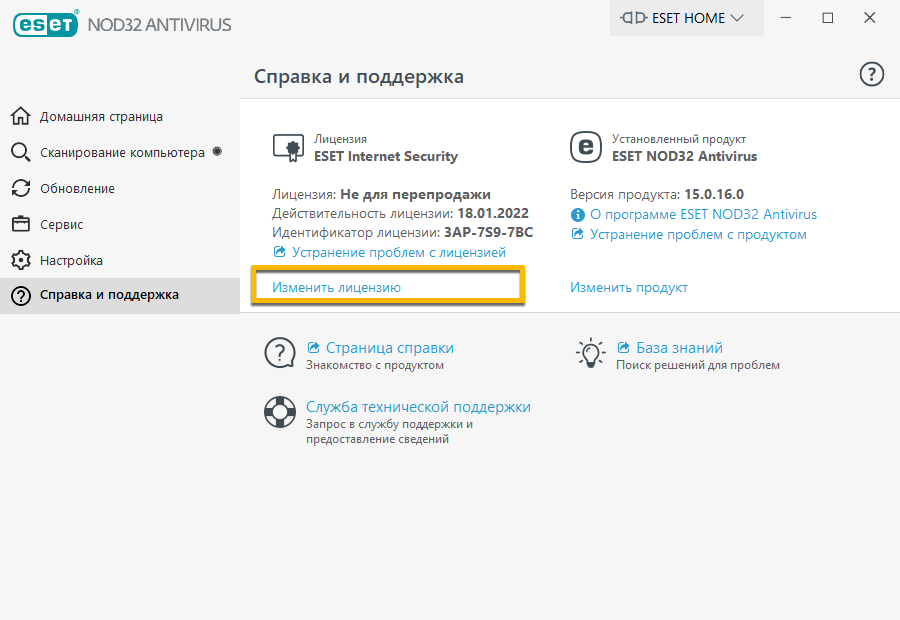Click the Изменить лицензию link
This screenshot has height=620, width=900.
(x=336, y=287)
